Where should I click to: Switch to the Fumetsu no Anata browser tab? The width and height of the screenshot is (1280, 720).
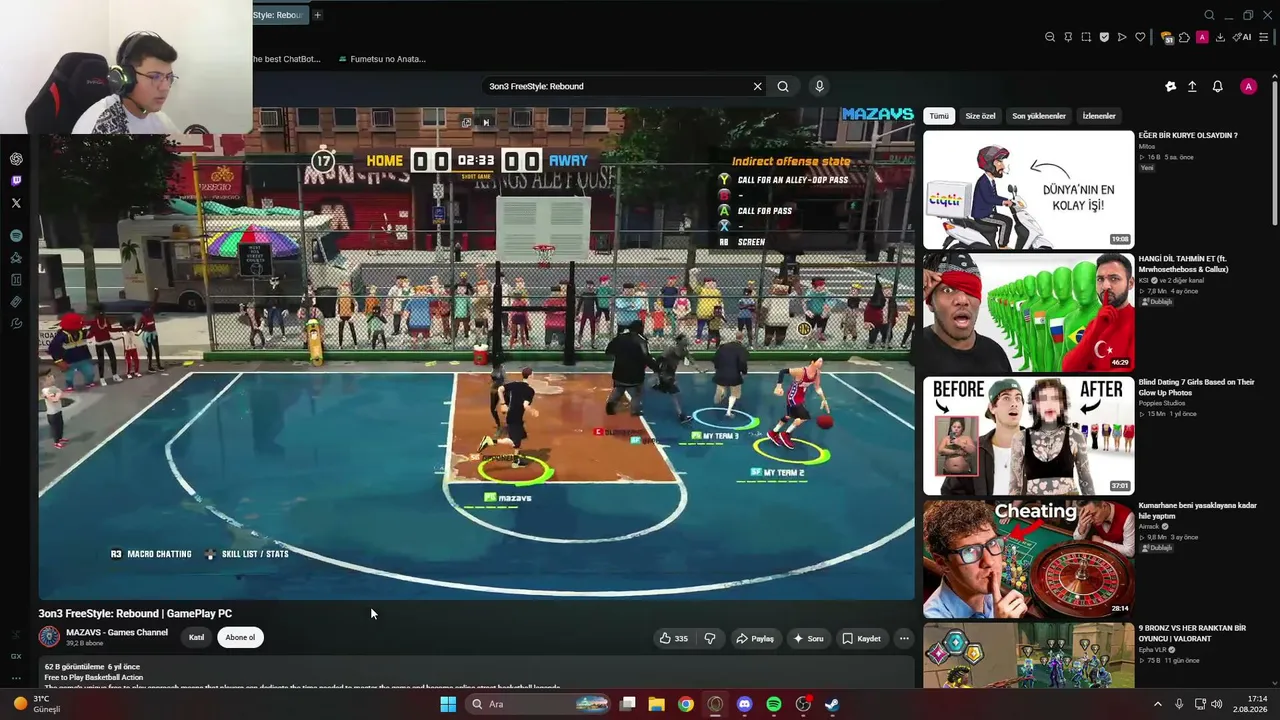382,59
